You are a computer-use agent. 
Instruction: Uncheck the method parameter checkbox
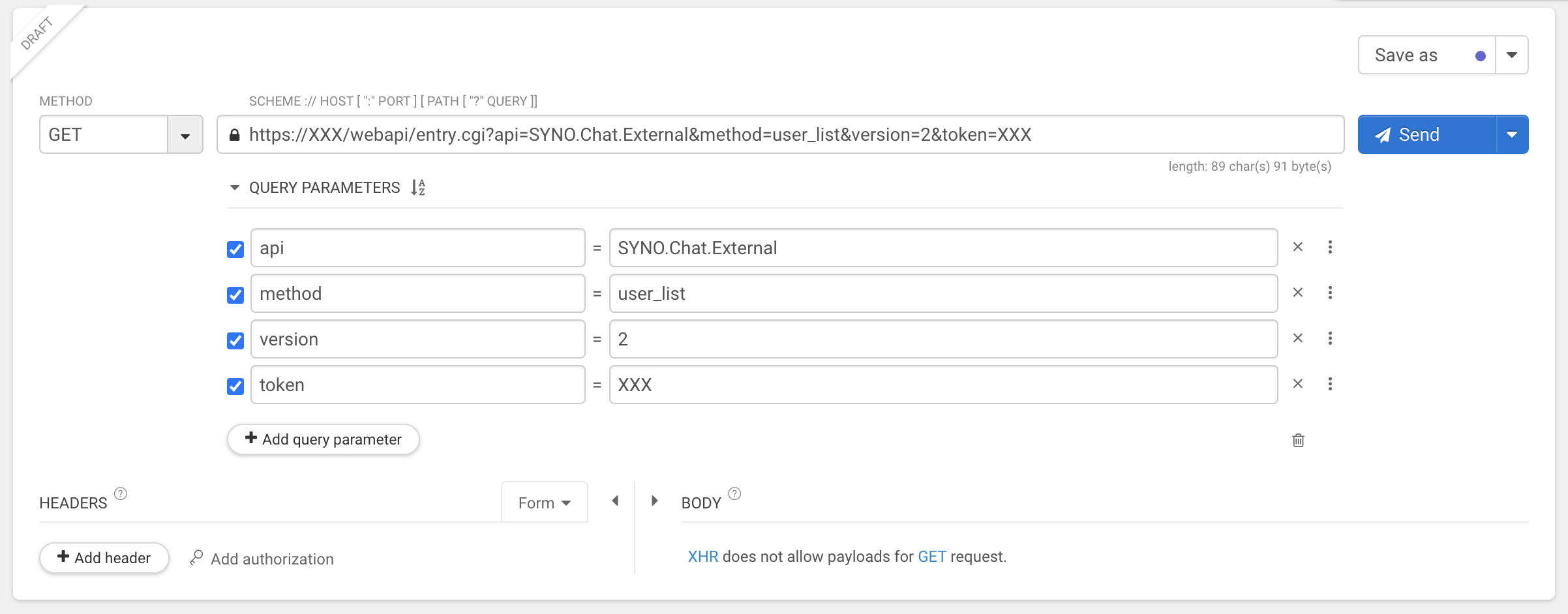click(235, 295)
